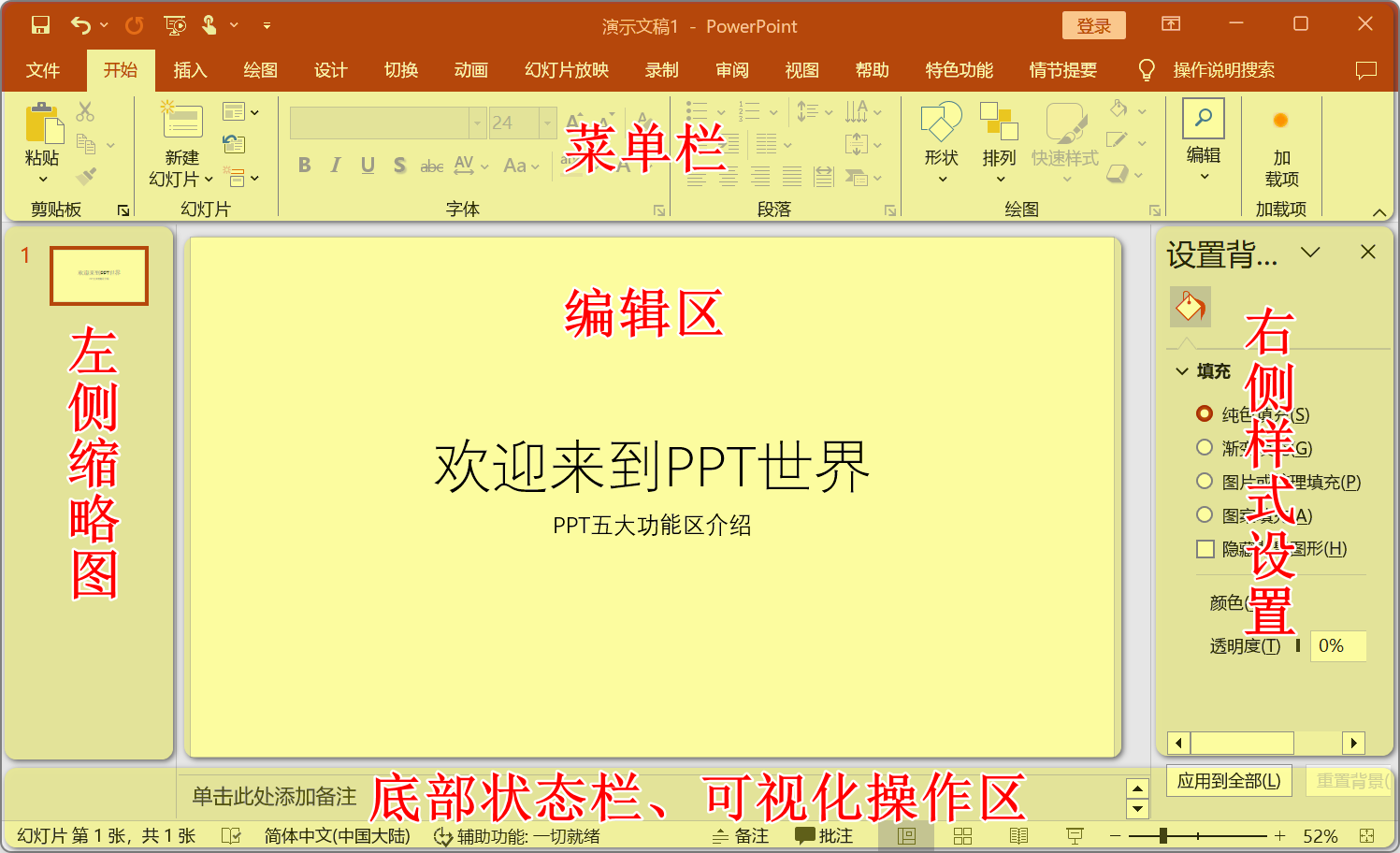
Task: Collapse the ribbon with the chevron
Action: click(x=1379, y=212)
